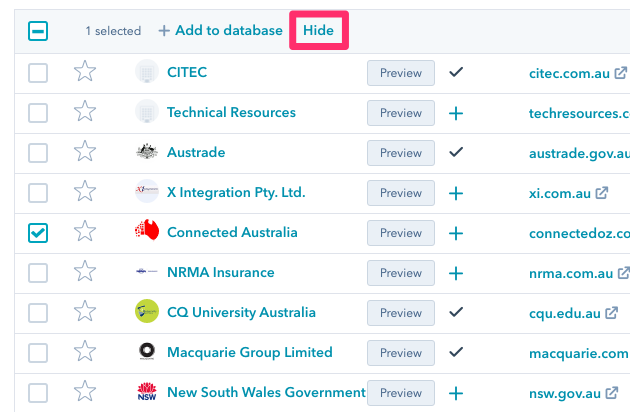Image resolution: width=630 pixels, height=412 pixels.
Task: Open Preview for NRMA Insurance
Action: [x=400, y=273]
